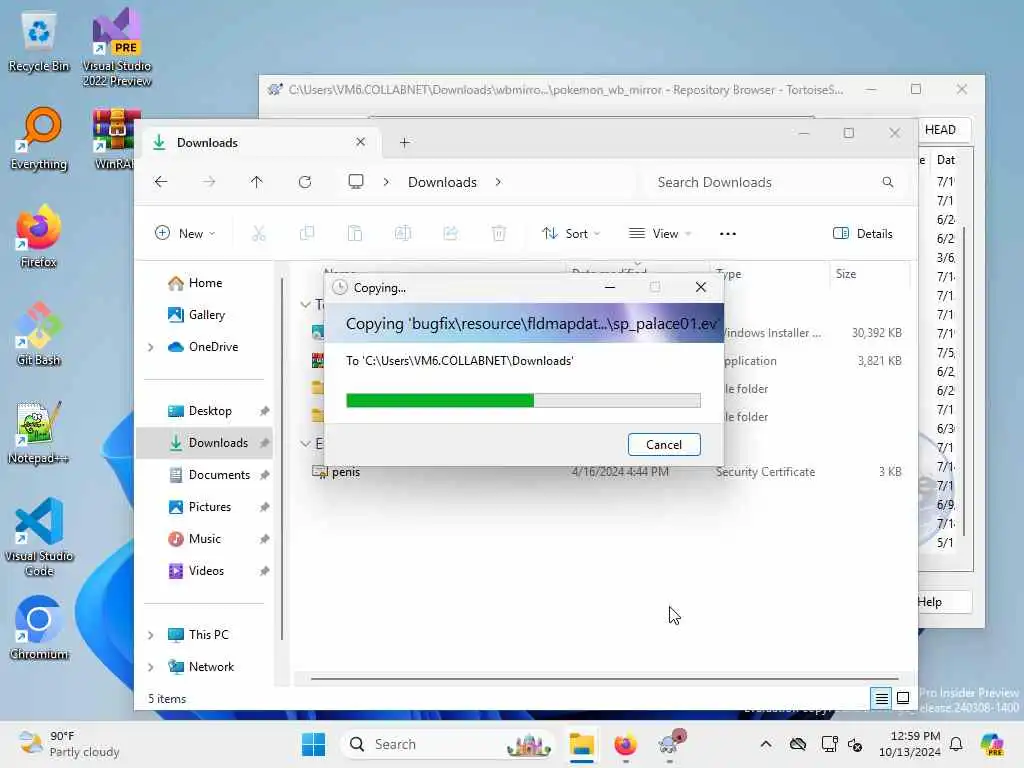Collapse the Earlier file group

pos(305,443)
